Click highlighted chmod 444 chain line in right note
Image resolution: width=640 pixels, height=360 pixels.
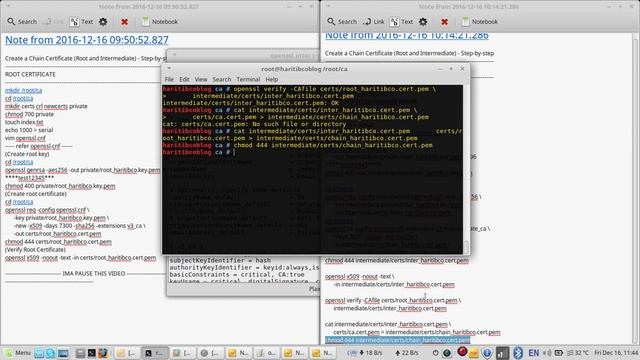click(398, 340)
